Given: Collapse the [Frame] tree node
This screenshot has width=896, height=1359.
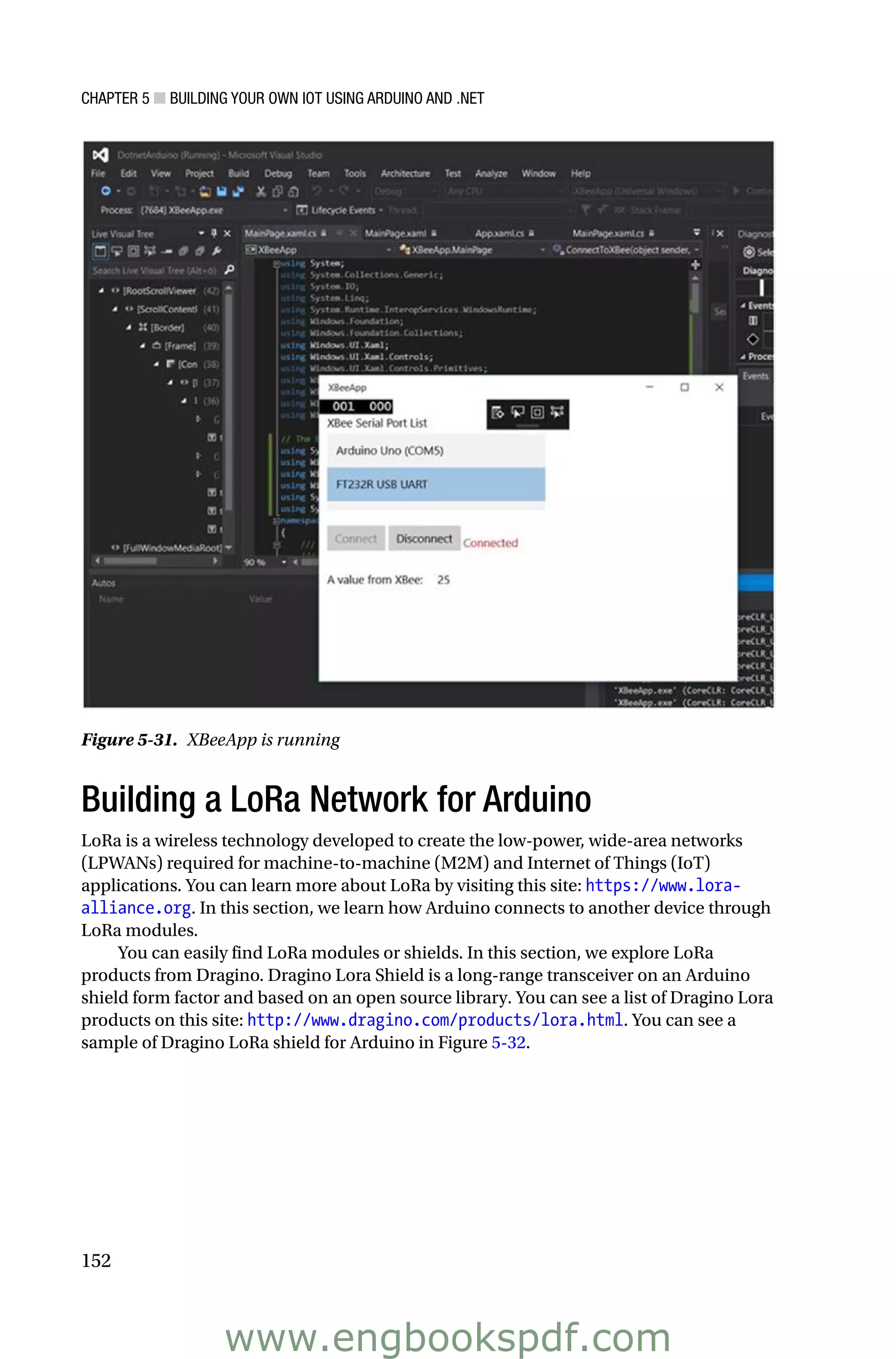Looking at the screenshot, I should (x=142, y=346).
